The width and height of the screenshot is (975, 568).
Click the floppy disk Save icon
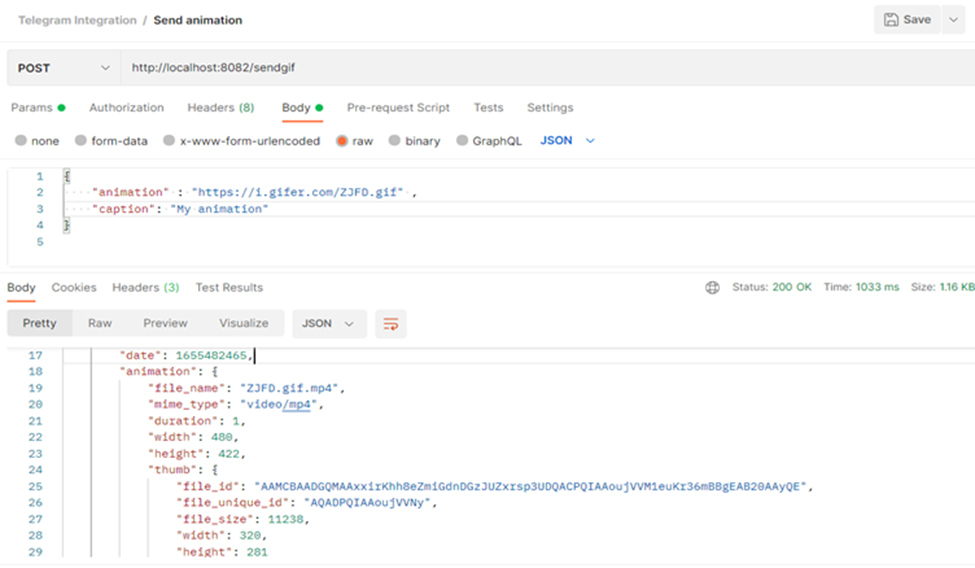(890, 20)
